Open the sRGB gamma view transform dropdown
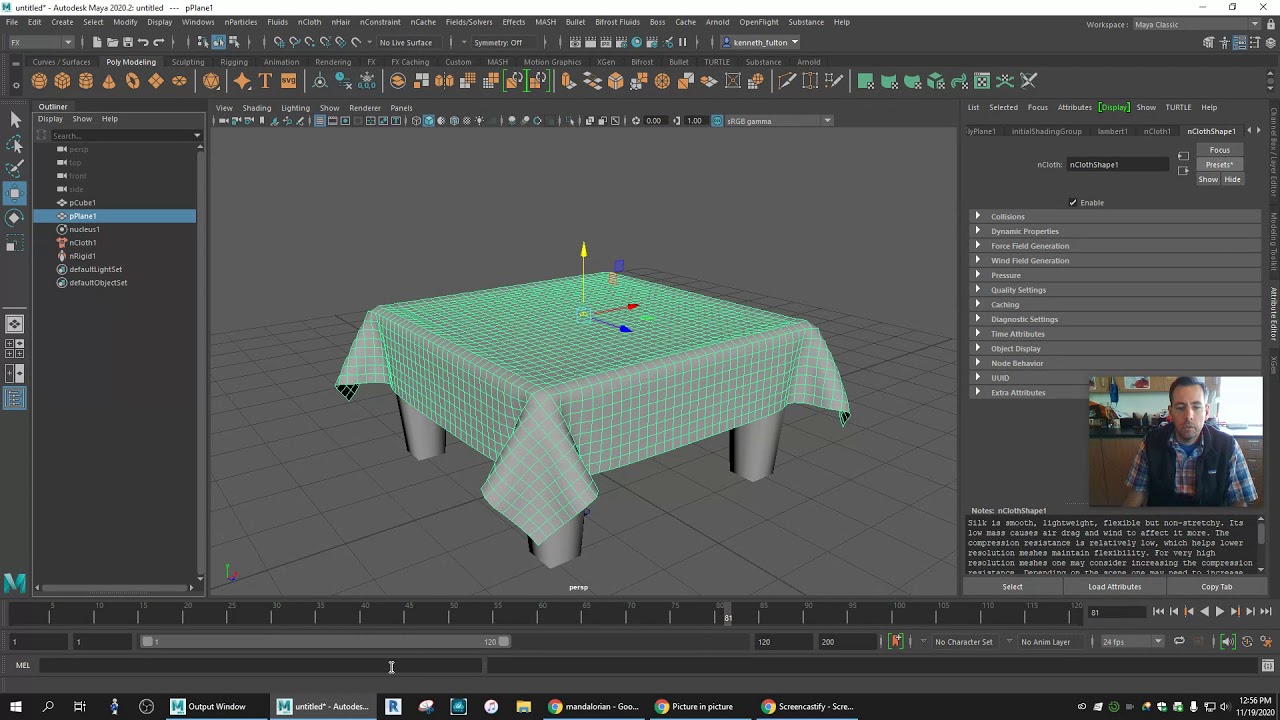Screen dimensions: 1280x720 (779, 121)
